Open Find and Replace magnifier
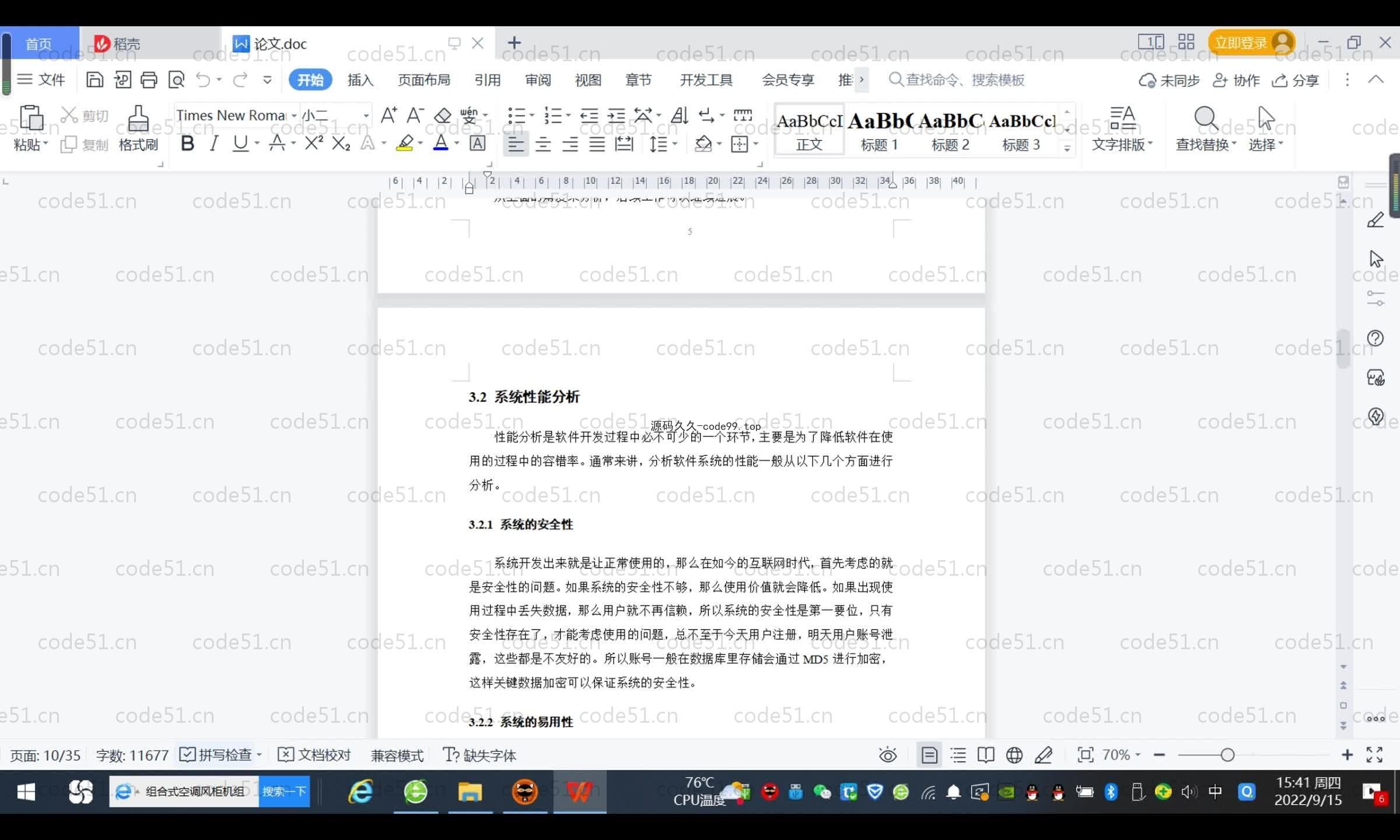The height and width of the screenshot is (840, 1400). pyautogui.click(x=1206, y=118)
